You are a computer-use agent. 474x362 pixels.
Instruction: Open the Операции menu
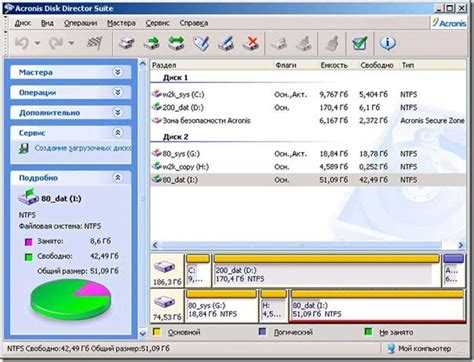[x=80, y=23]
